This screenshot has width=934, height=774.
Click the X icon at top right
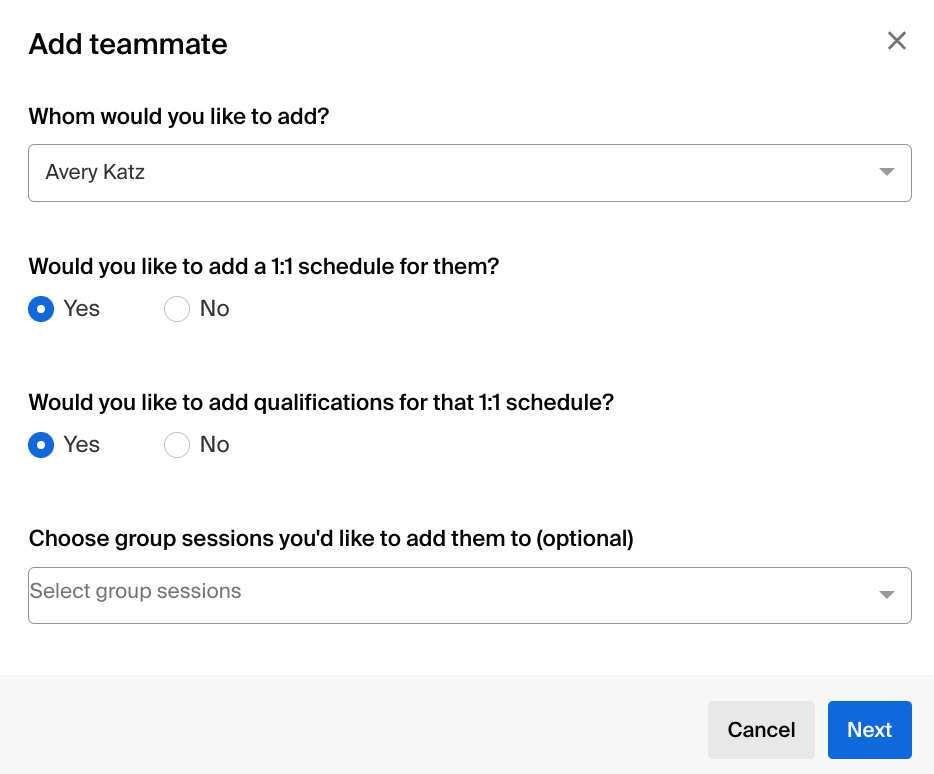click(x=896, y=41)
